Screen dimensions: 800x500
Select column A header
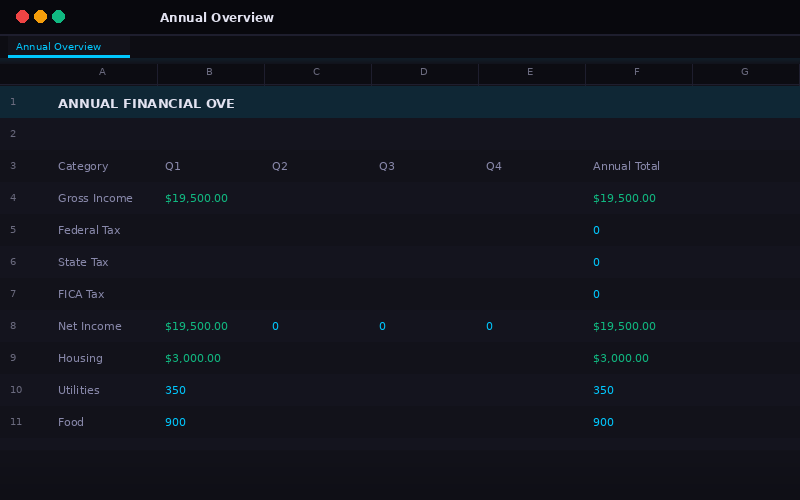(x=102, y=72)
